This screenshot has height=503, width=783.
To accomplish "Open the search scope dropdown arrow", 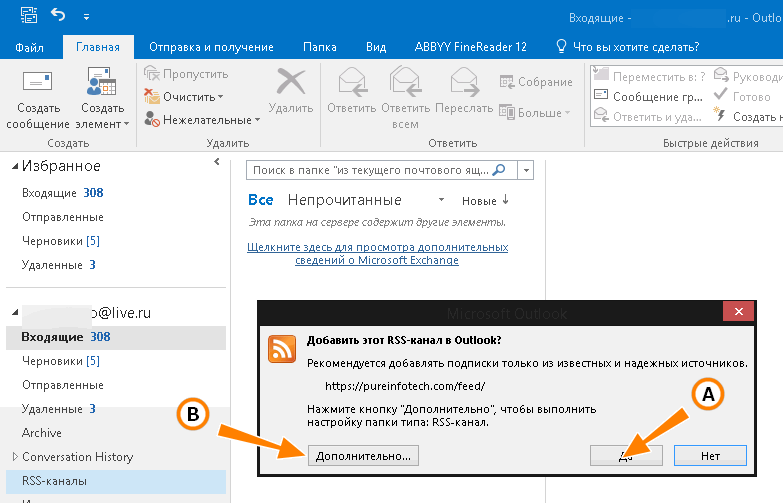I will point(526,170).
